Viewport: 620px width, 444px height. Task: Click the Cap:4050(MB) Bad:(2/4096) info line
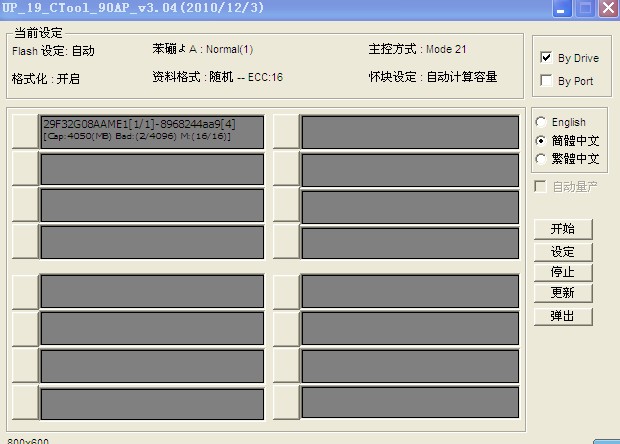(137, 136)
